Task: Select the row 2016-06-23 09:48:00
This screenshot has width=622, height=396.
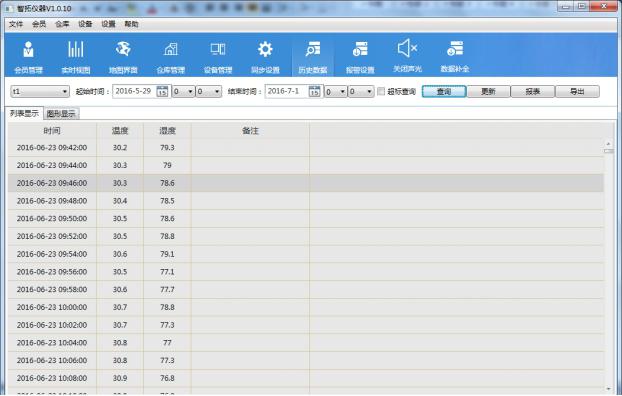Action: click(x=306, y=201)
